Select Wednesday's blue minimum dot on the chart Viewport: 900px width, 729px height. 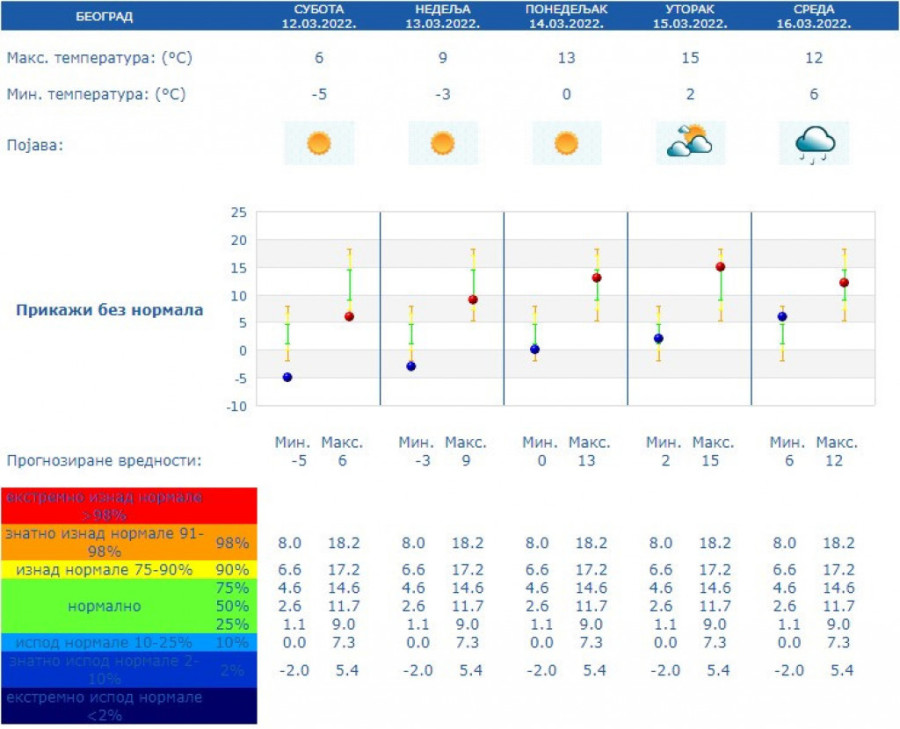(x=782, y=316)
